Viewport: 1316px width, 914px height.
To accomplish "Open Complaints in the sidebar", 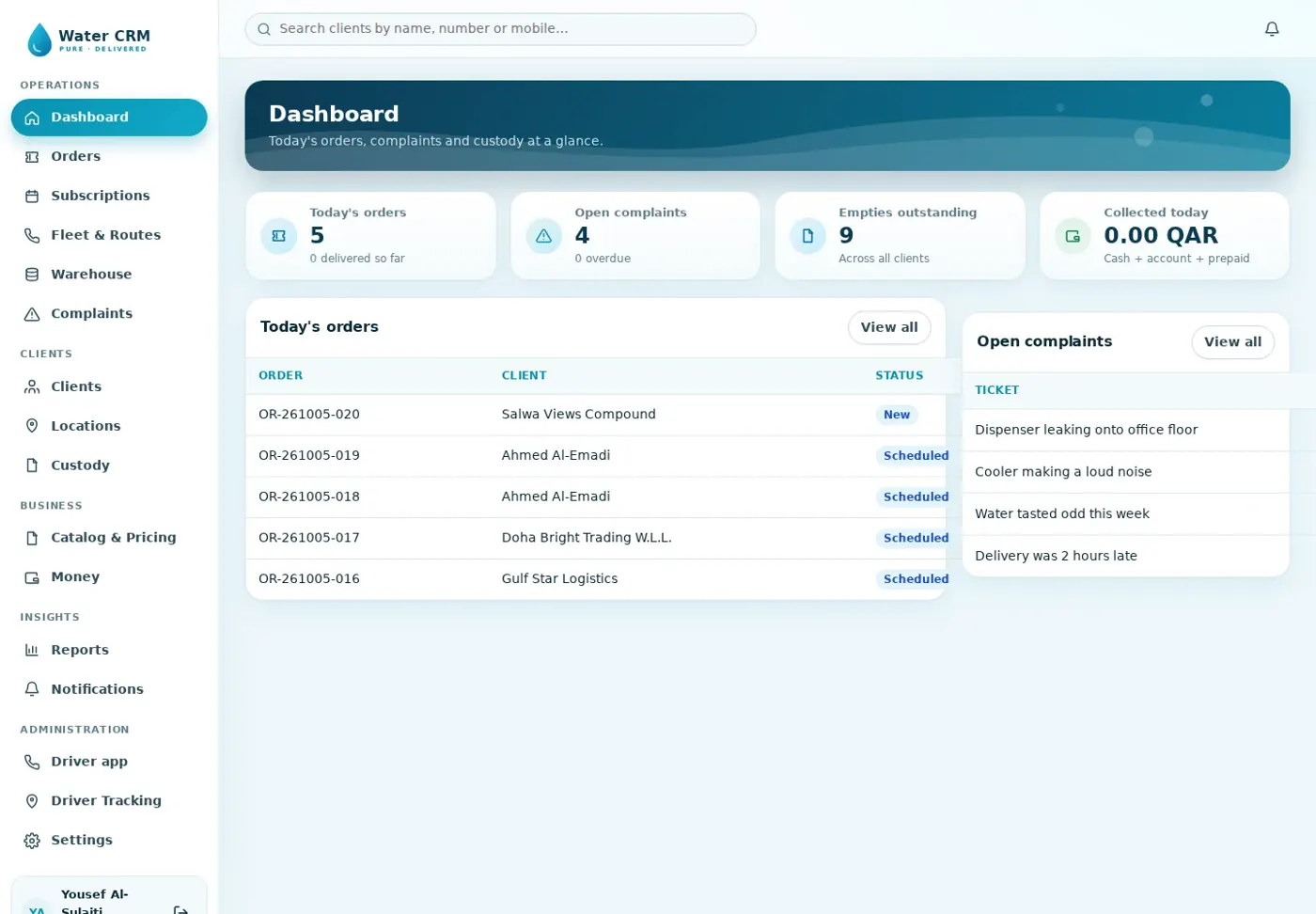I will 109,314.
